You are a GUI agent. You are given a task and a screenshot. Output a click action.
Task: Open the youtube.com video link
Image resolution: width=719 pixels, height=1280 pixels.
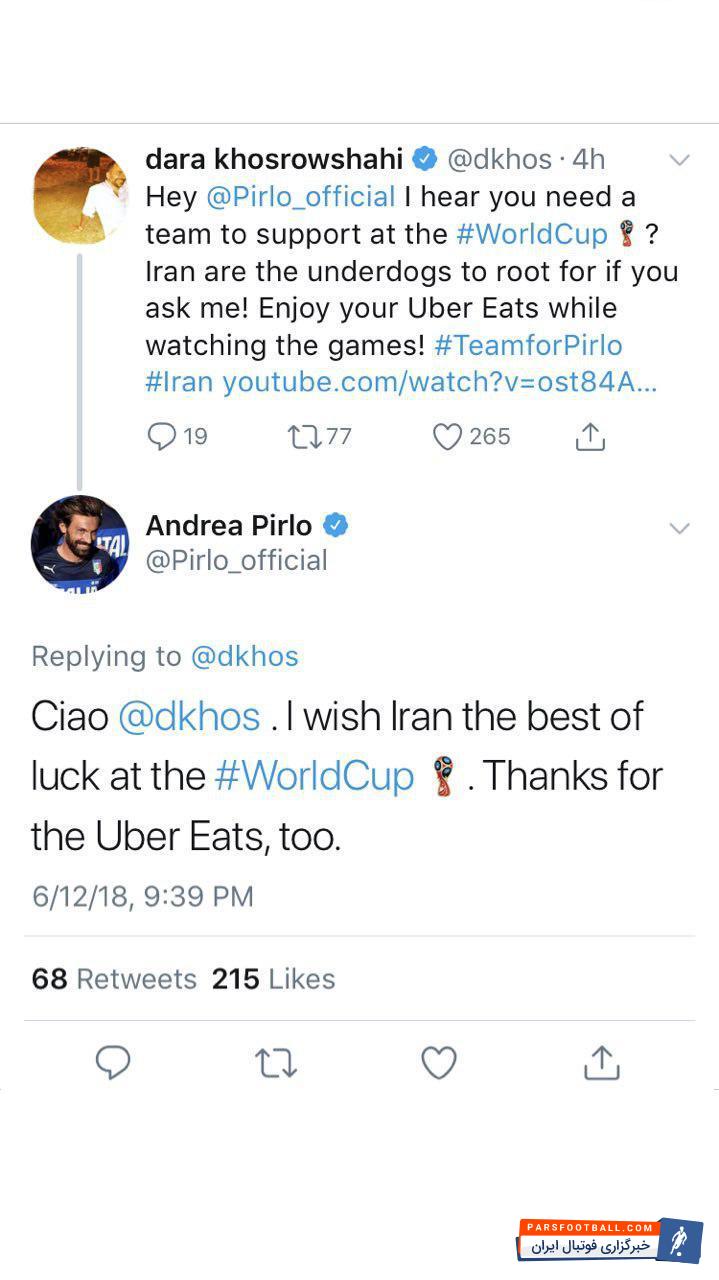click(x=439, y=382)
